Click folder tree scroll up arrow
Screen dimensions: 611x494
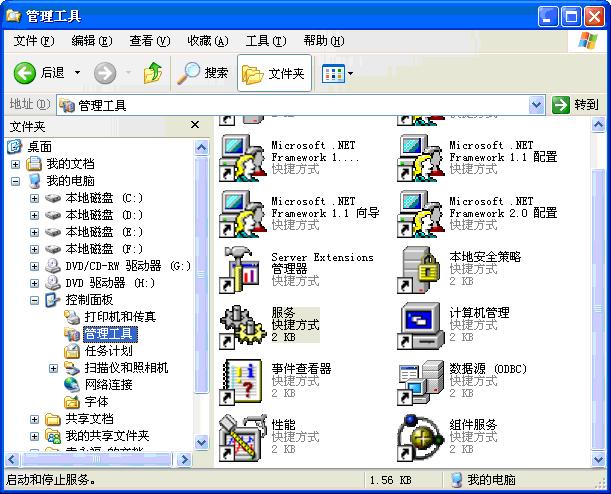click(x=201, y=148)
